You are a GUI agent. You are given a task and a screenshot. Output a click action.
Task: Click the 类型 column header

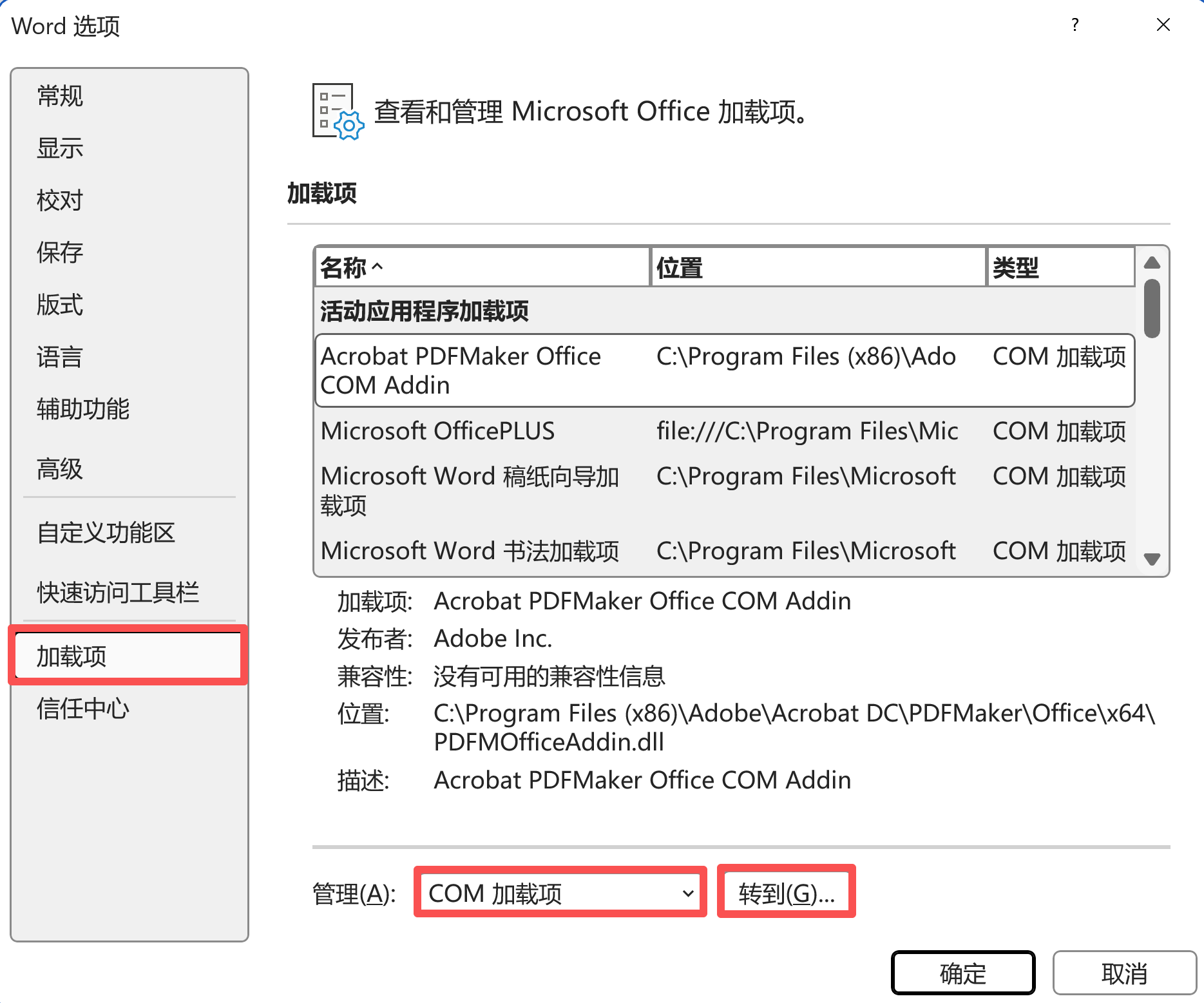click(x=1060, y=267)
